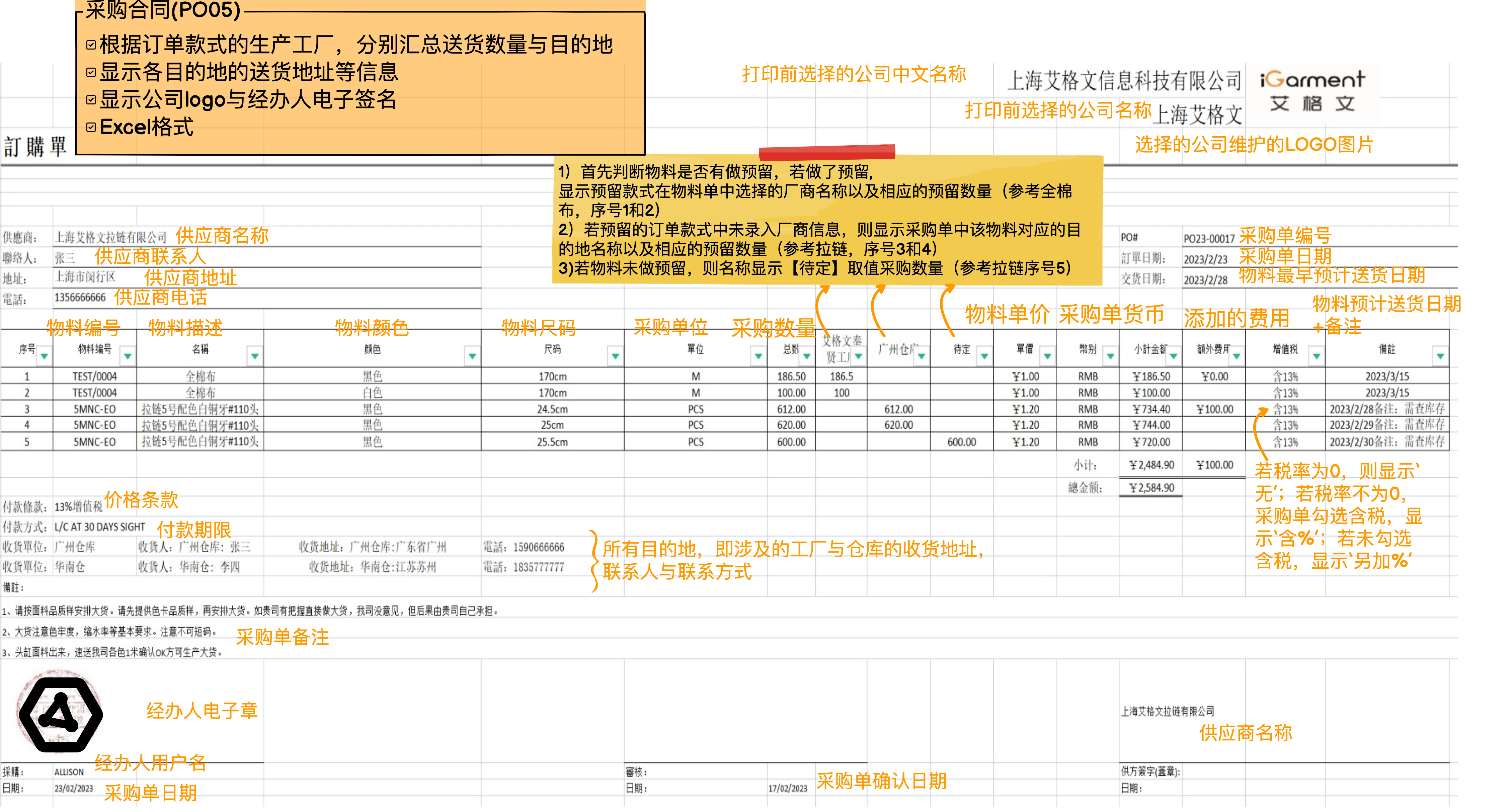
Task: Open the 額外費用 column filter arrow
Action: coord(1237,356)
